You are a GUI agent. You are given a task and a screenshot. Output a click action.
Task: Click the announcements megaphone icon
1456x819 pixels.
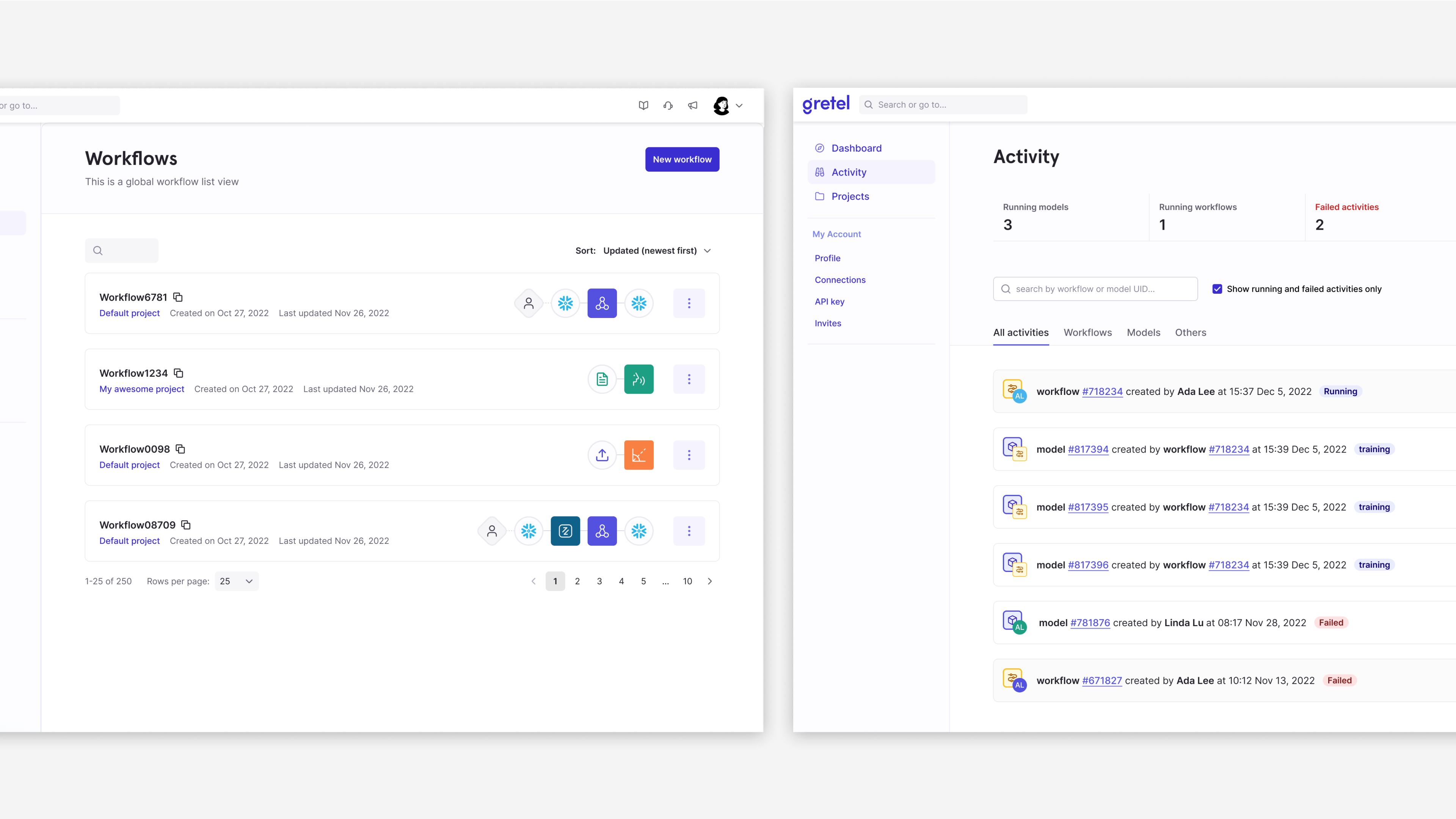click(x=693, y=106)
